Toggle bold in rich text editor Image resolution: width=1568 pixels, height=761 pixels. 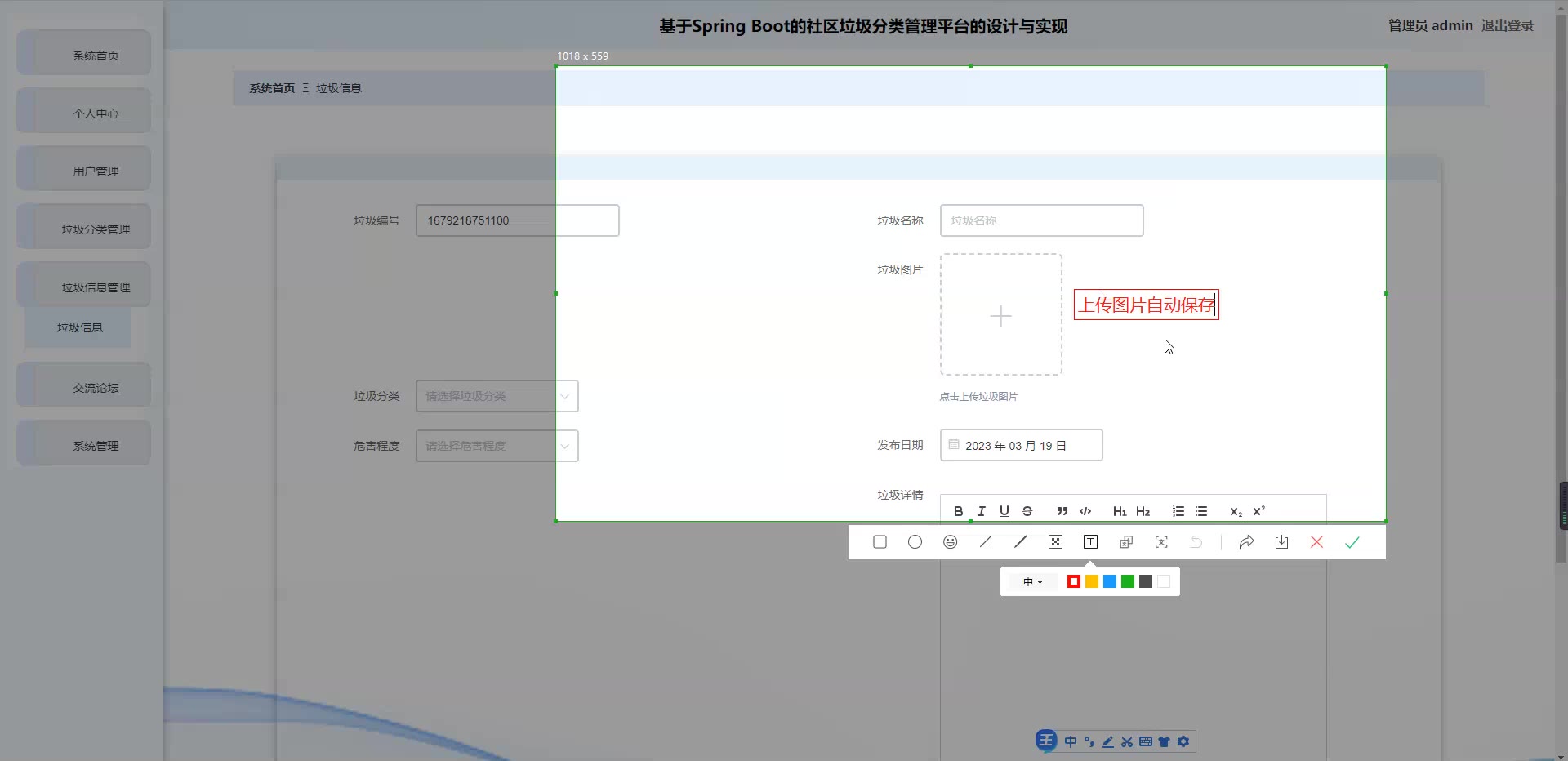[959, 511]
